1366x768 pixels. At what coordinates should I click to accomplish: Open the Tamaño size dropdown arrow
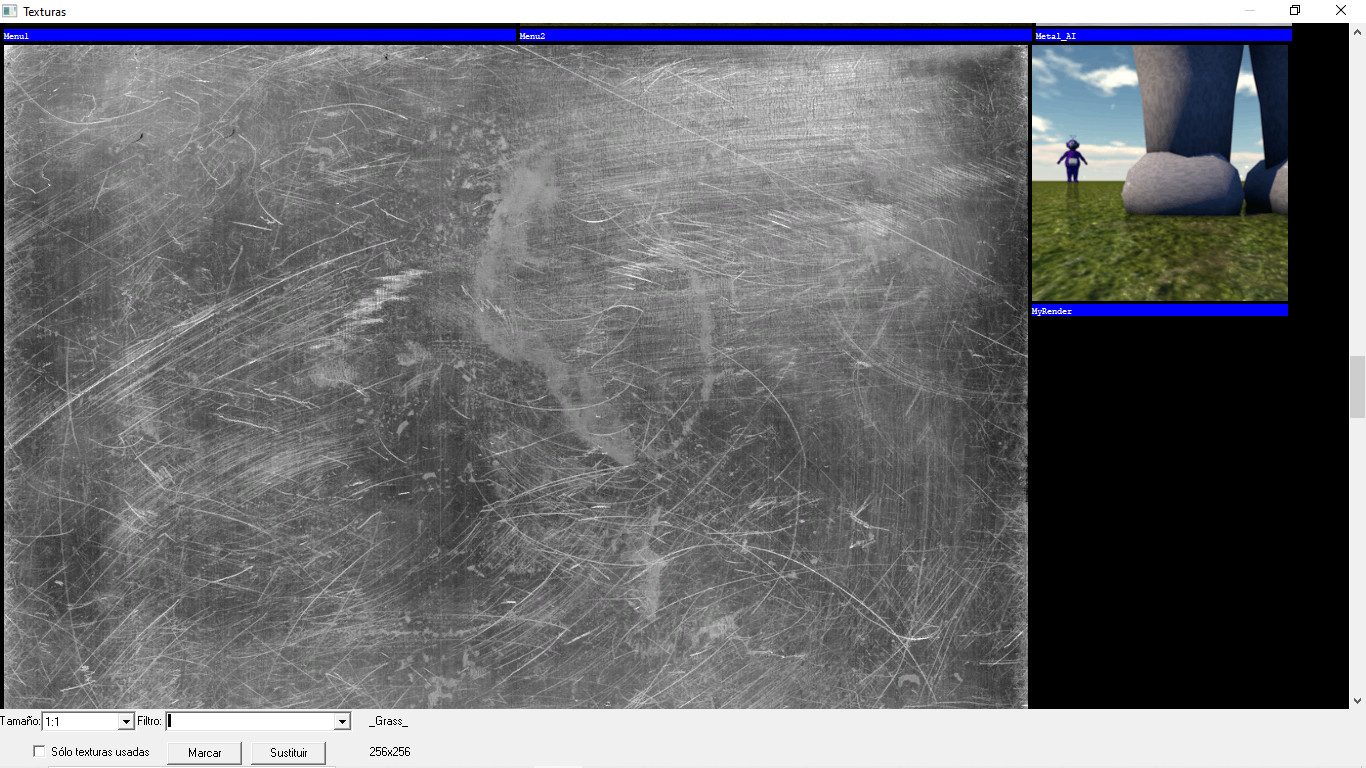pos(126,722)
